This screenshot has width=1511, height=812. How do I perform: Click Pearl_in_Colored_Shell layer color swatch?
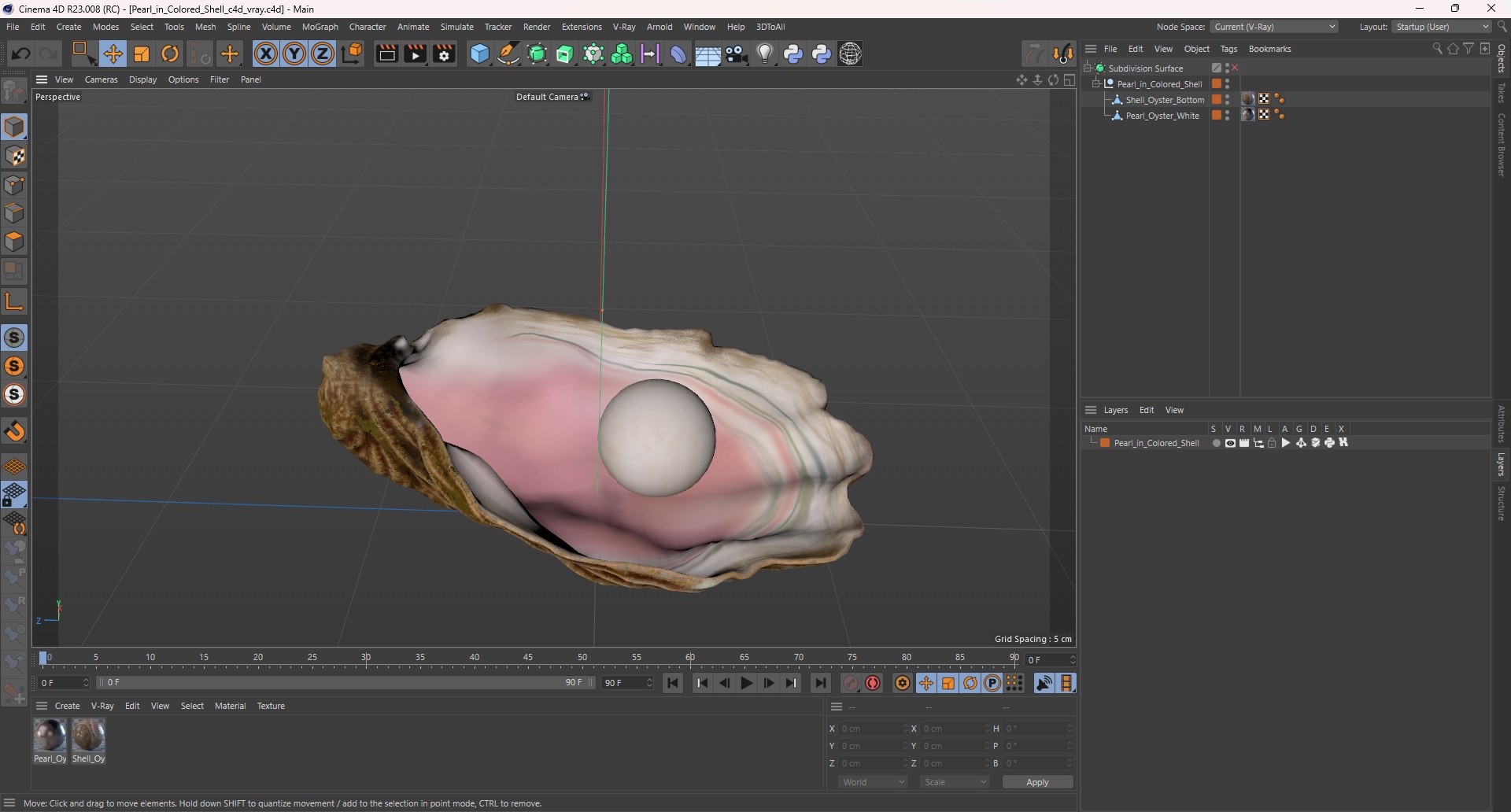1105,443
